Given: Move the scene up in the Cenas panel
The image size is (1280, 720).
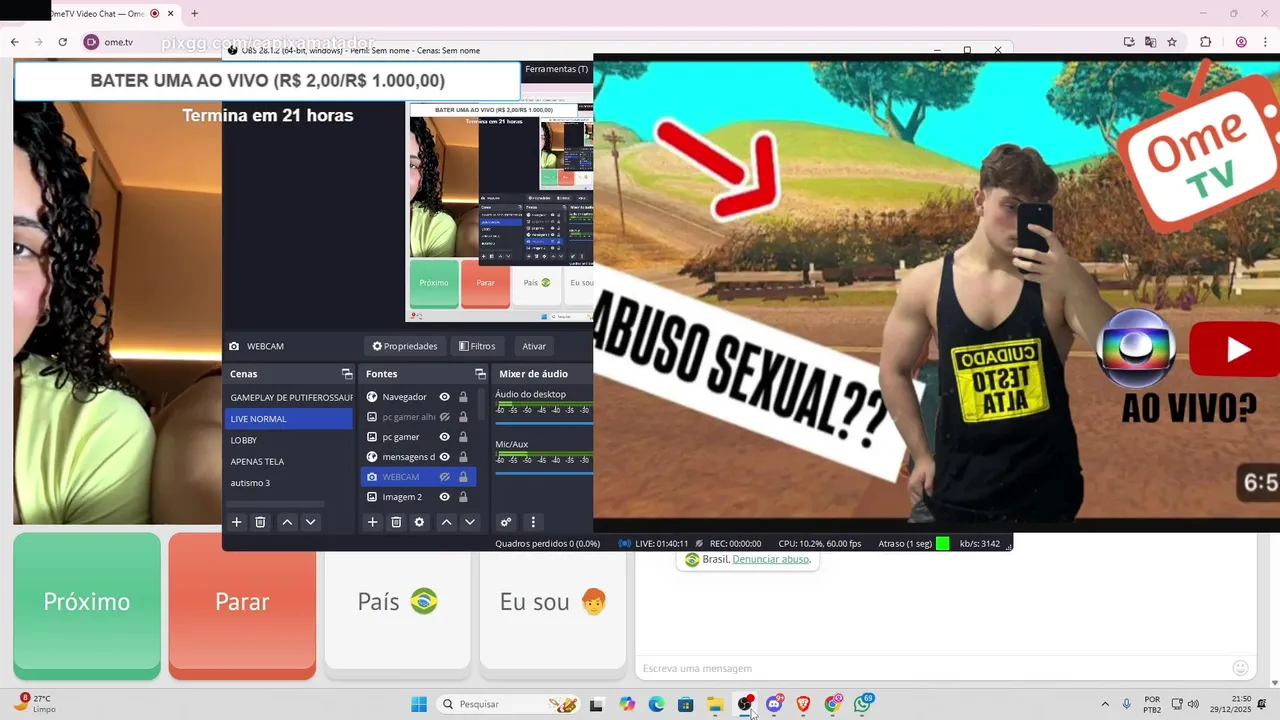Looking at the screenshot, I should [x=287, y=522].
